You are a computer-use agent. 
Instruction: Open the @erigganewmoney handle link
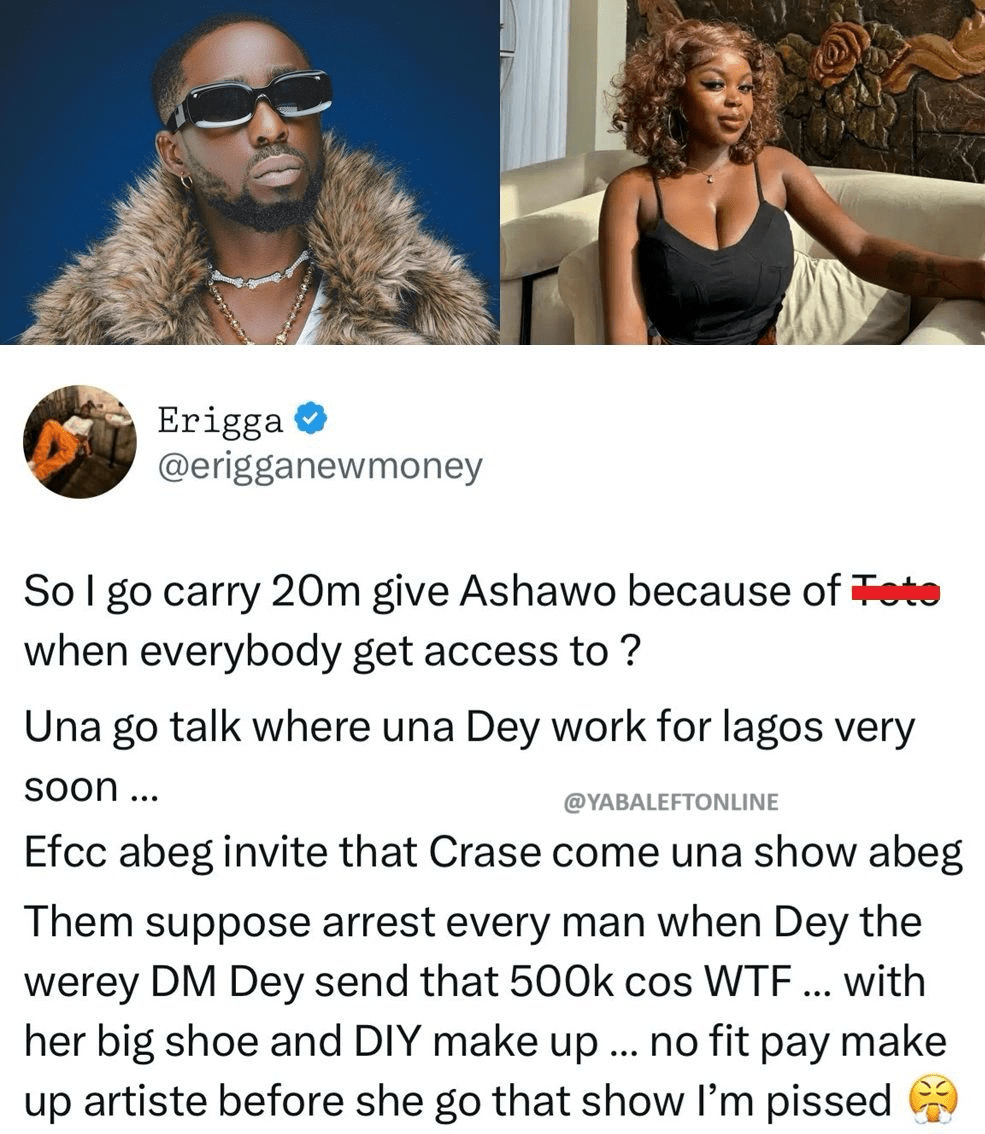click(x=320, y=467)
